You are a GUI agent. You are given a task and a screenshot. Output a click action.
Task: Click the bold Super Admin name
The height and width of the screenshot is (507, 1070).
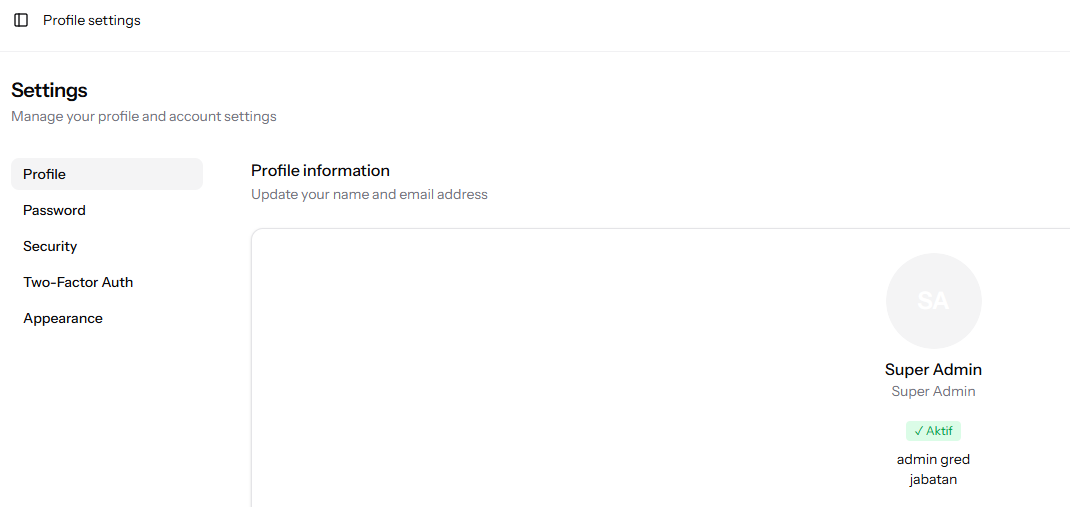[933, 370]
